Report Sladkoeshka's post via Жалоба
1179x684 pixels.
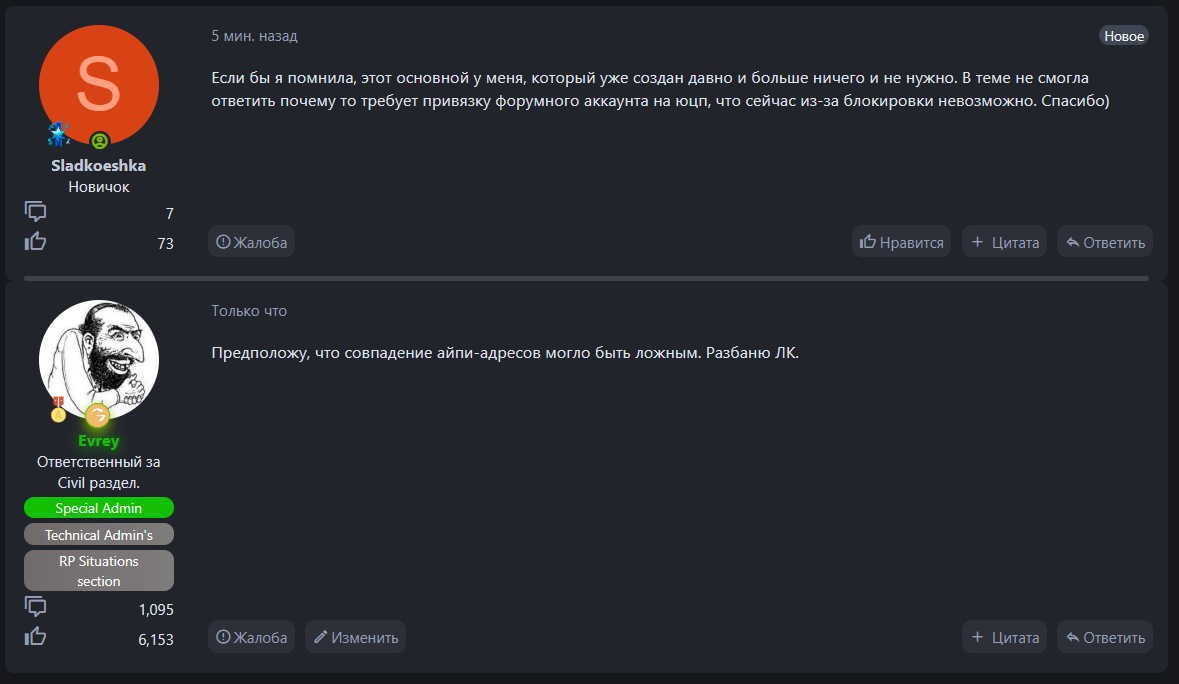[251, 242]
